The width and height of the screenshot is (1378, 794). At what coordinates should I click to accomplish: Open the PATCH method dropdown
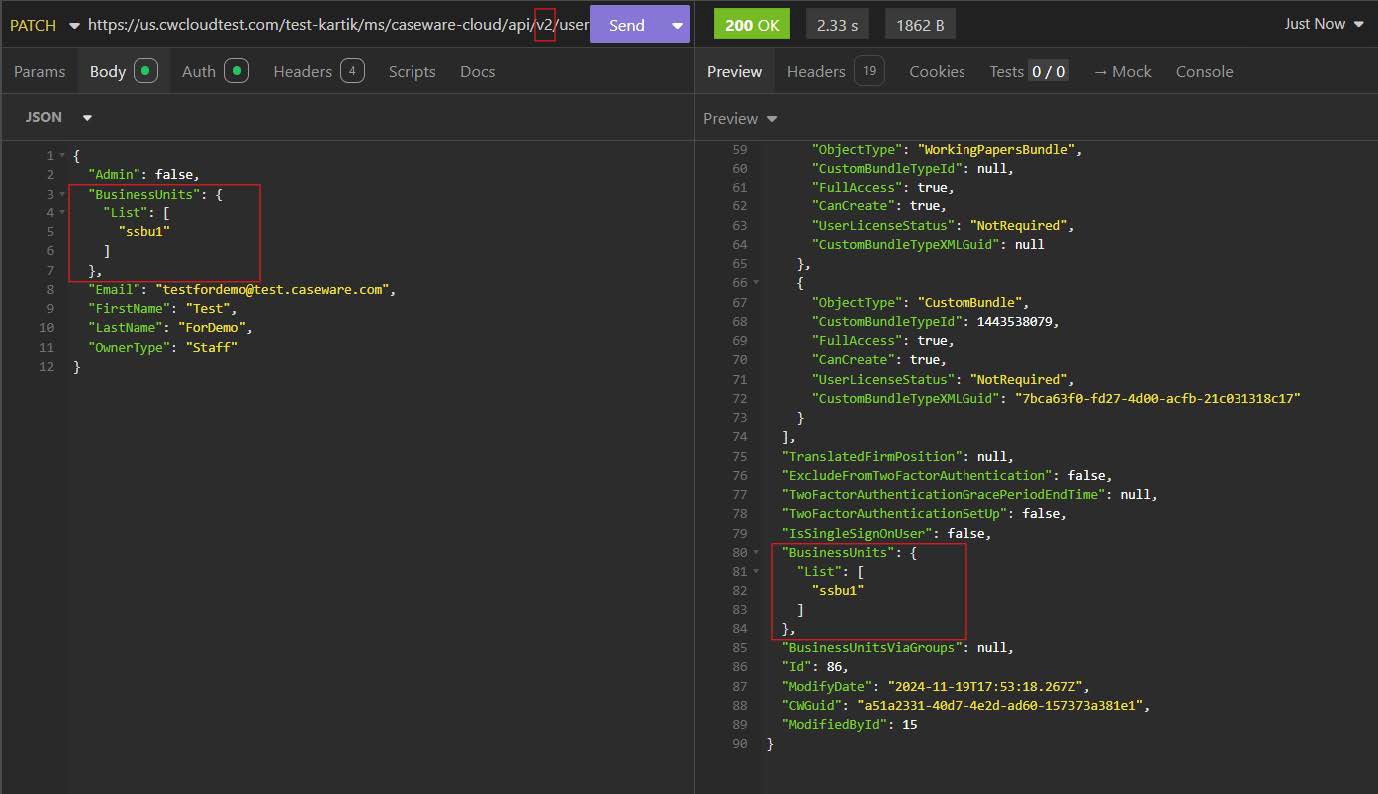pos(43,25)
